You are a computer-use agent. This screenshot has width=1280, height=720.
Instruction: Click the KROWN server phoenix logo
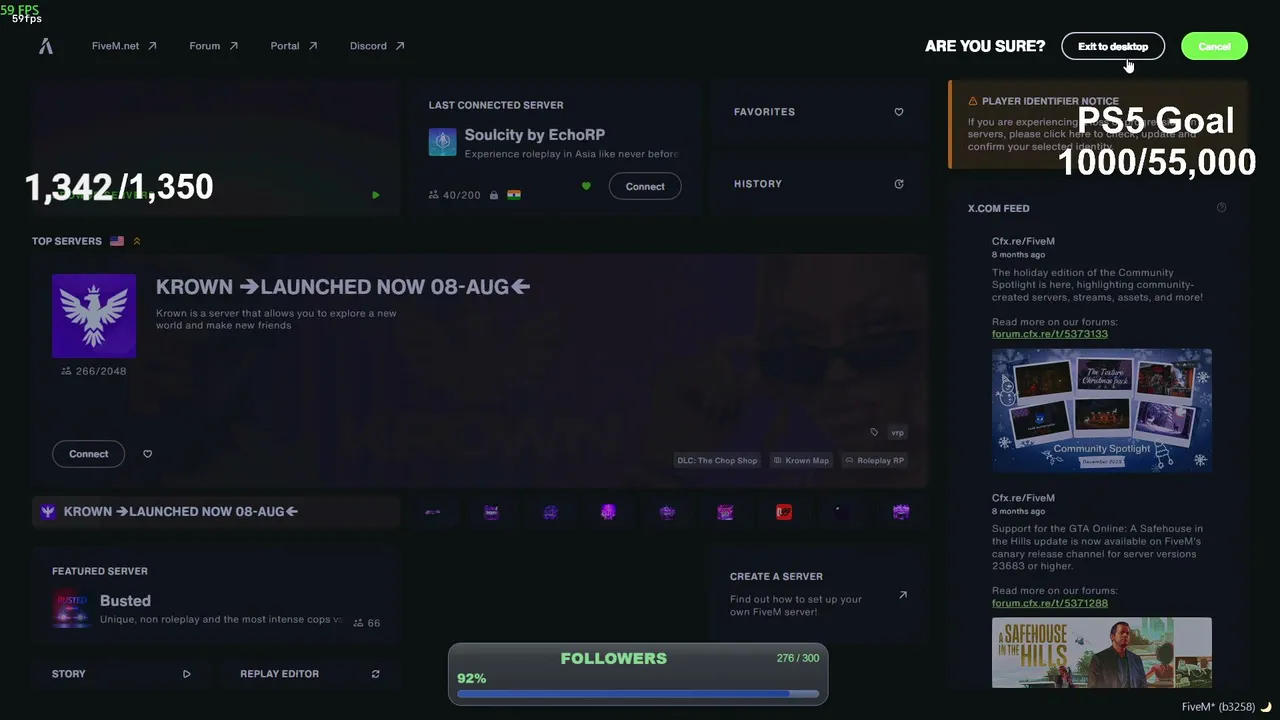coord(94,316)
